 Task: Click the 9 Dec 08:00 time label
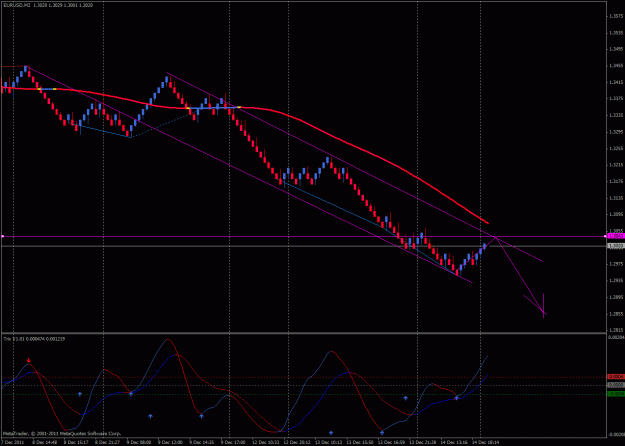pyautogui.click(x=138, y=442)
